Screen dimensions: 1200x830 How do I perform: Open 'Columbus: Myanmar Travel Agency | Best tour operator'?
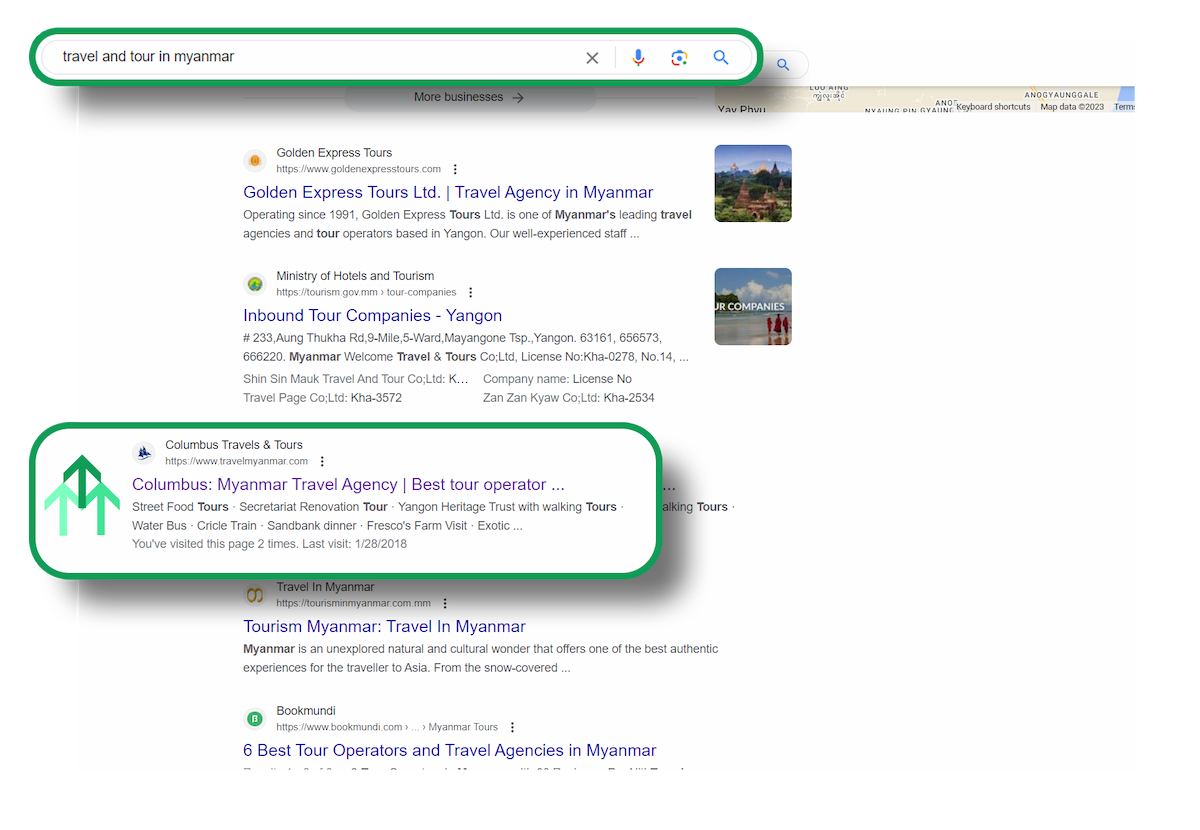(348, 485)
